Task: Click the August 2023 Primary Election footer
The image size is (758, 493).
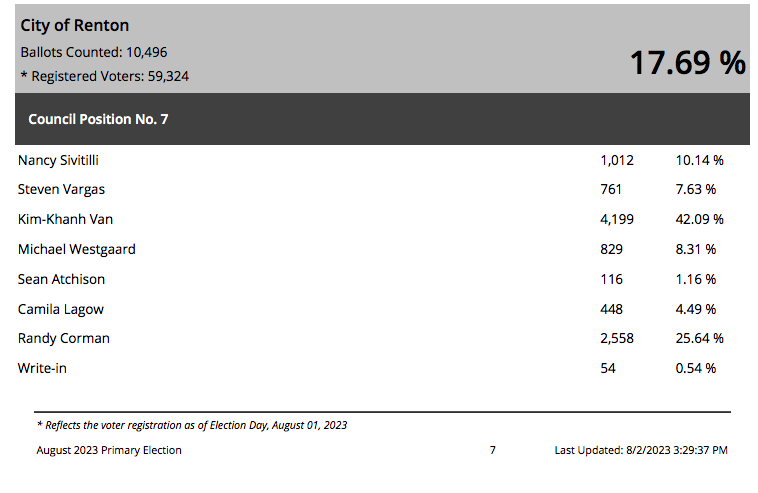Action: click(109, 450)
